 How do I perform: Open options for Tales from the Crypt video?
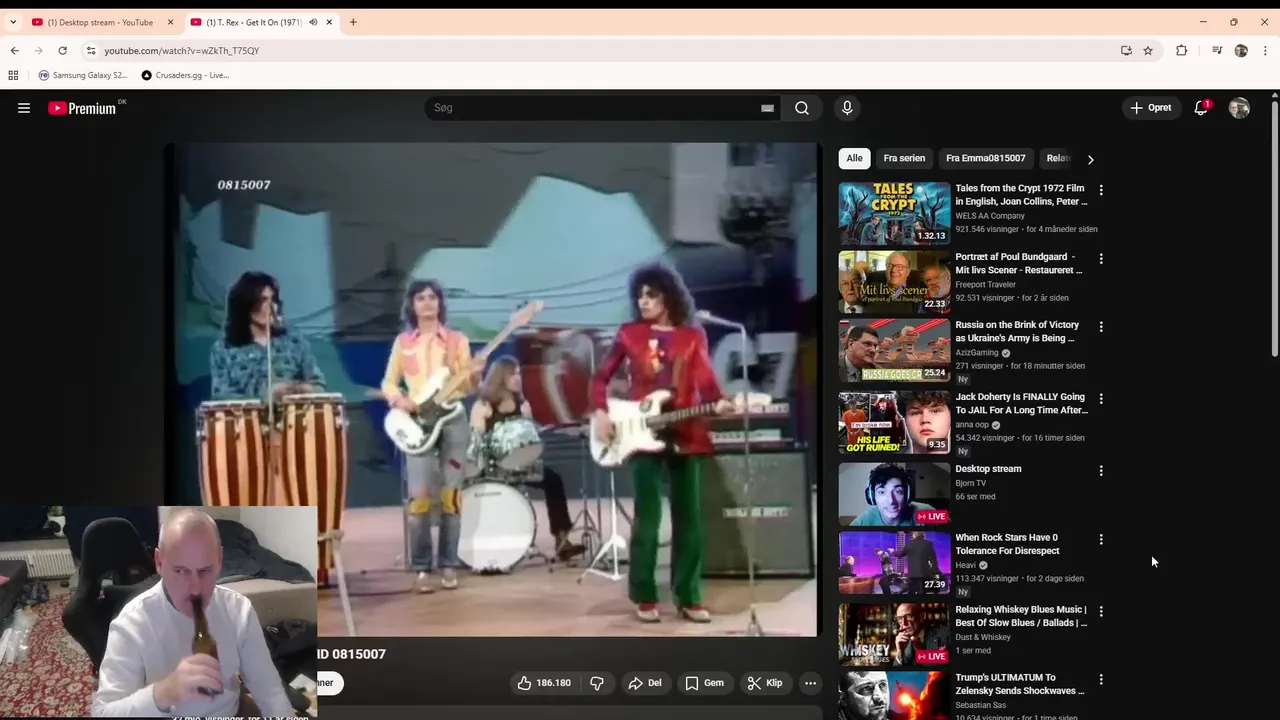[1101, 190]
